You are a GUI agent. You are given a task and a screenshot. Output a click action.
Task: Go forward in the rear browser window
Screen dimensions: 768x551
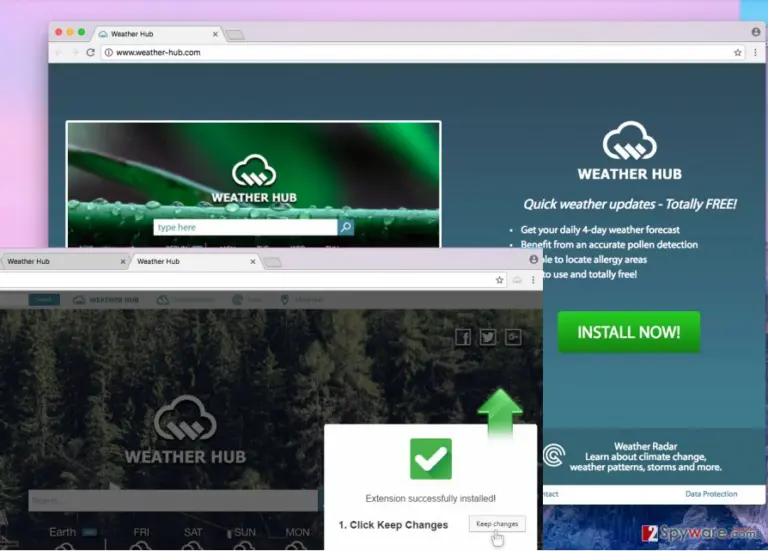click(x=74, y=52)
